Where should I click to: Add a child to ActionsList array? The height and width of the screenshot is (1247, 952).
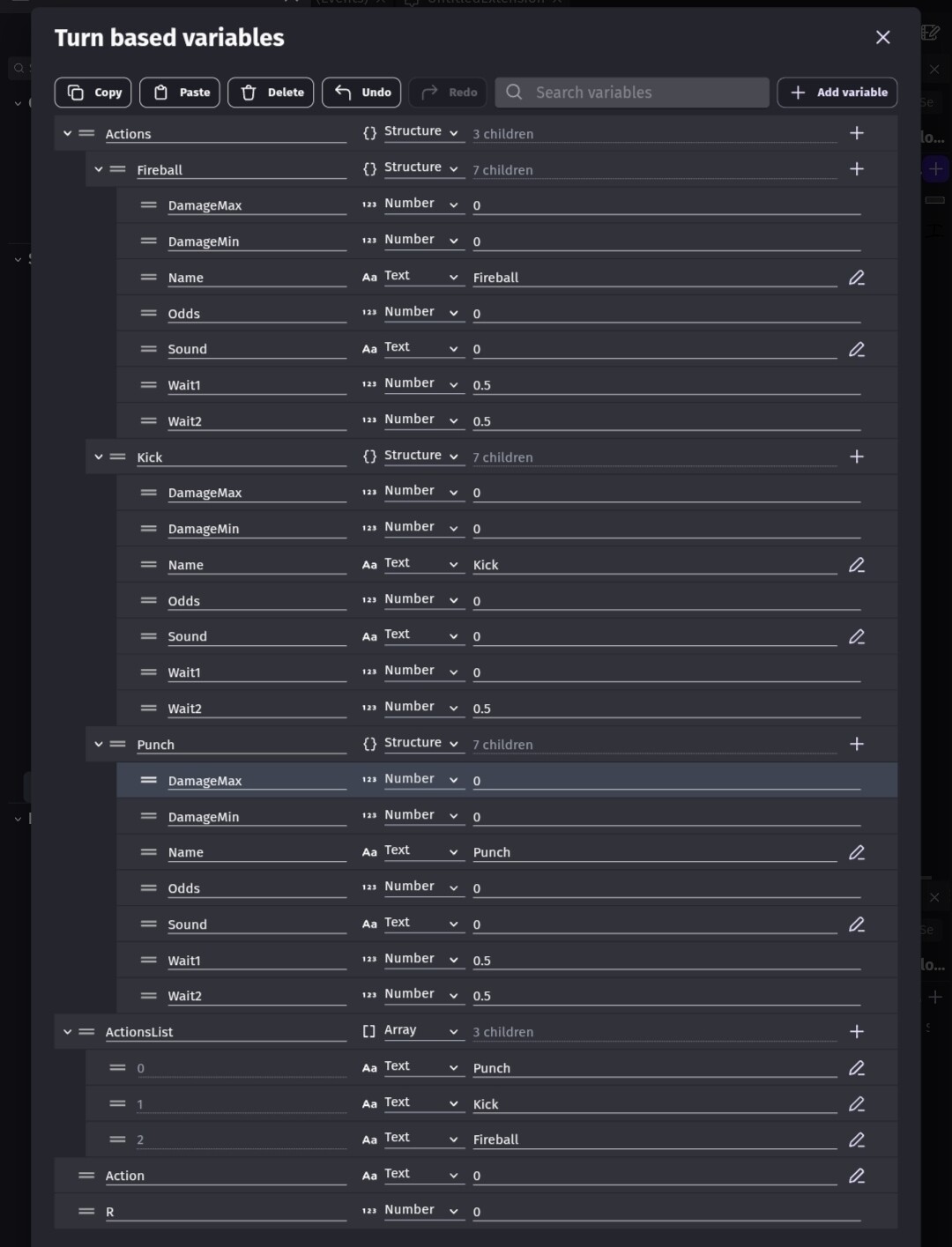click(x=857, y=1032)
